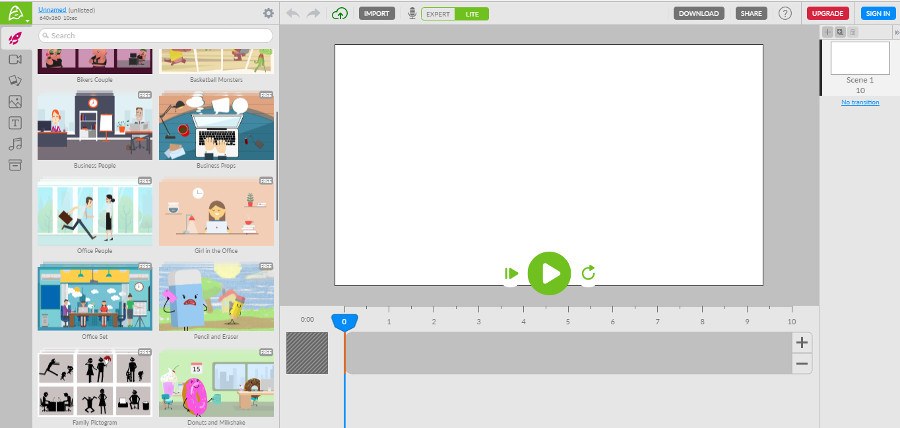
Task: Open the backgrounds library icon
Action: [15, 80]
